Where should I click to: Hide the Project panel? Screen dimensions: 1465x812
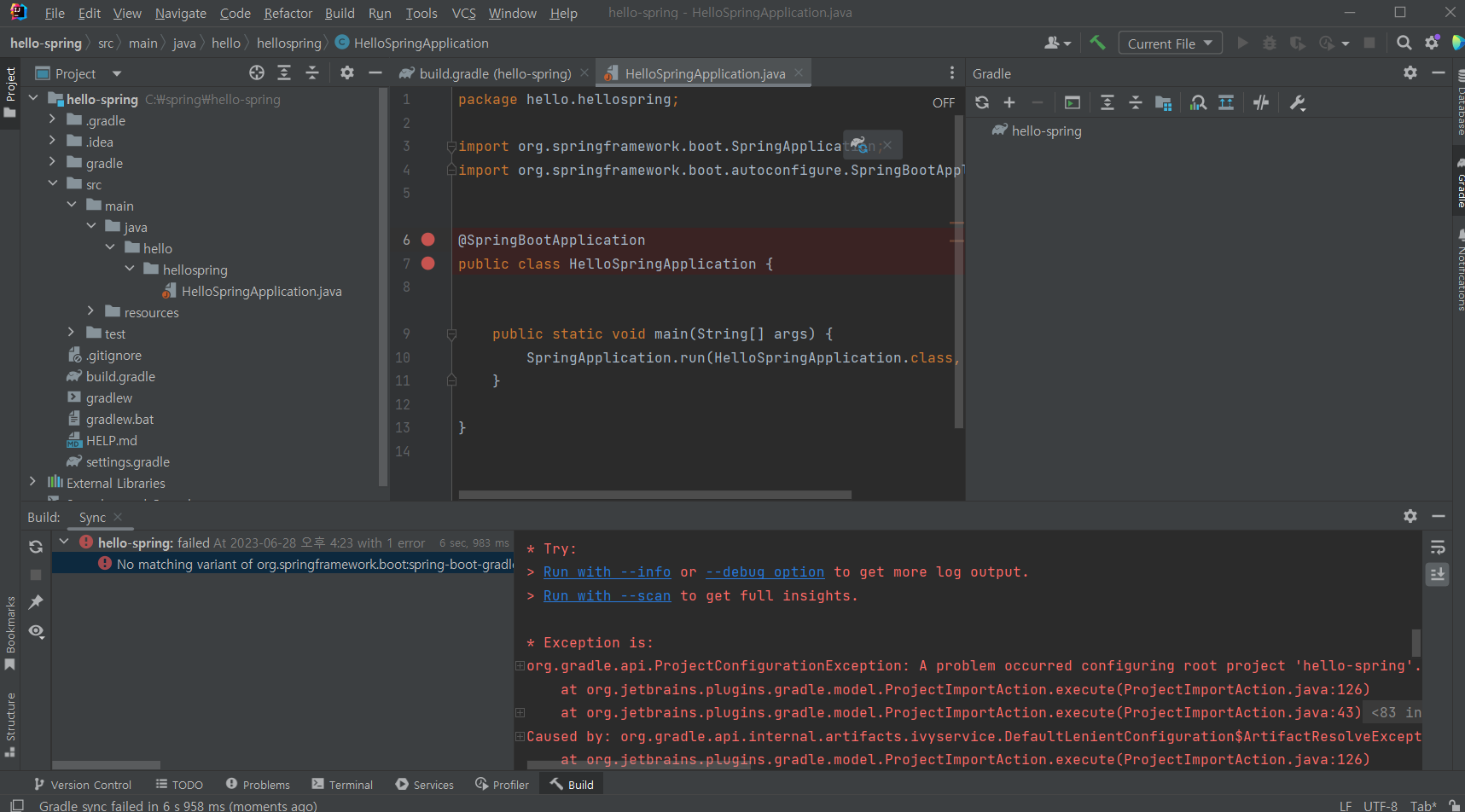(375, 73)
